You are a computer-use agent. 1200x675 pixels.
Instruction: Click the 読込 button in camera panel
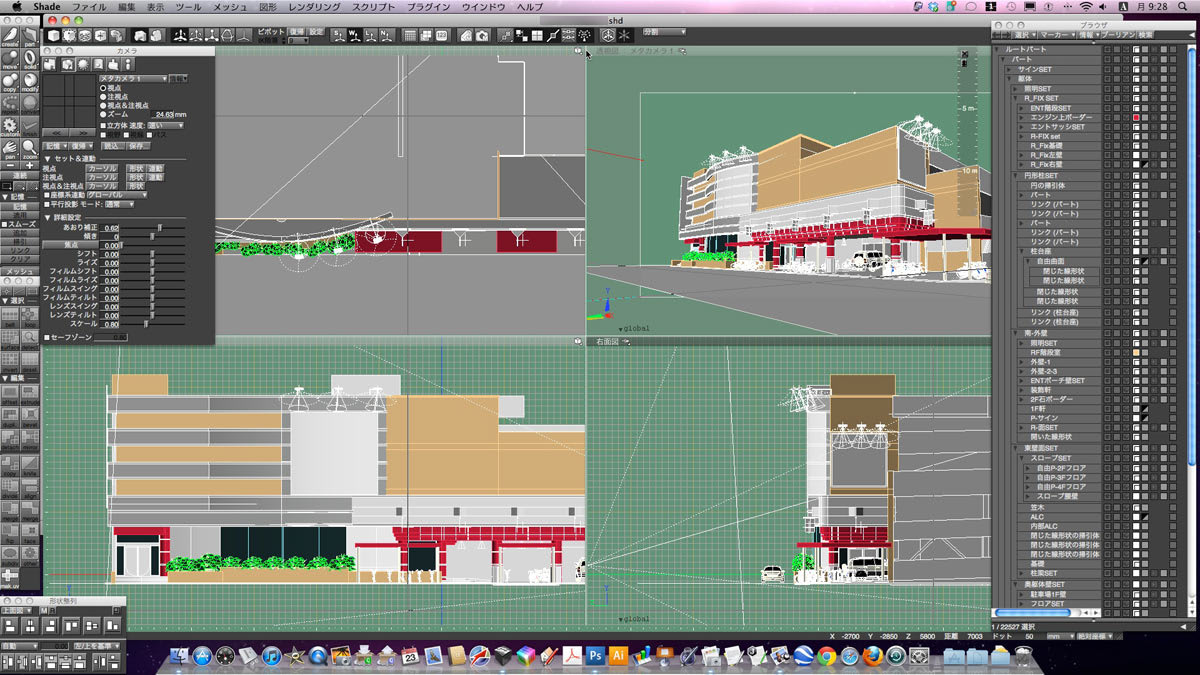point(112,146)
